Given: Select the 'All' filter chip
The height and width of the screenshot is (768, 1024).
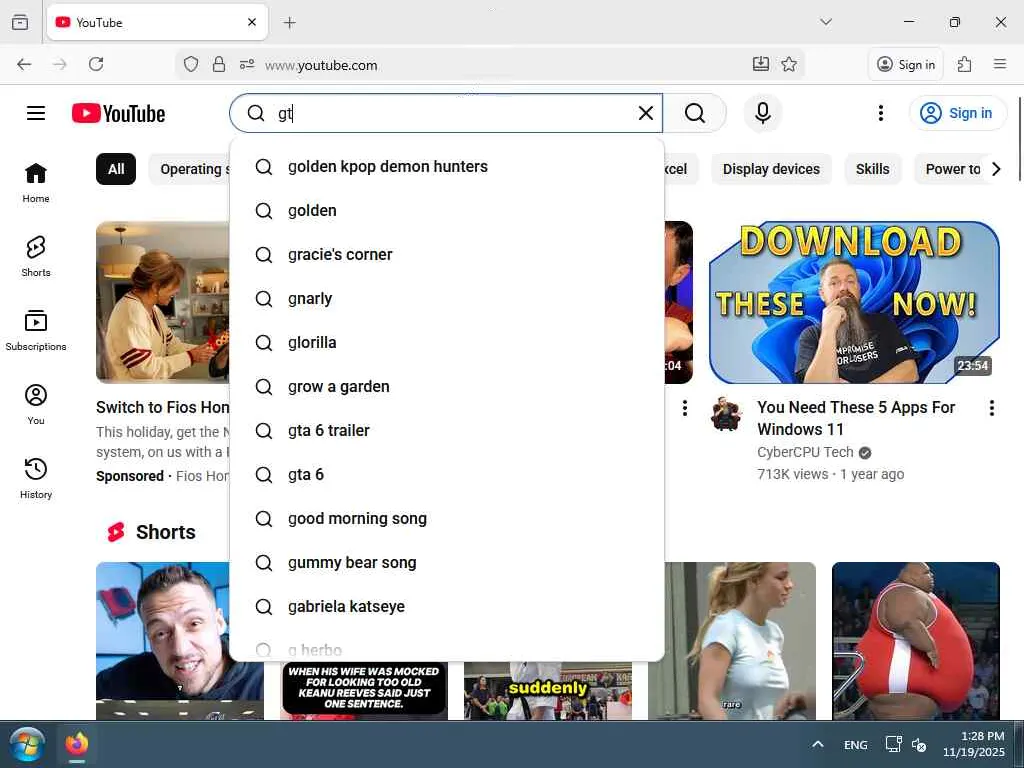Looking at the screenshot, I should (116, 169).
